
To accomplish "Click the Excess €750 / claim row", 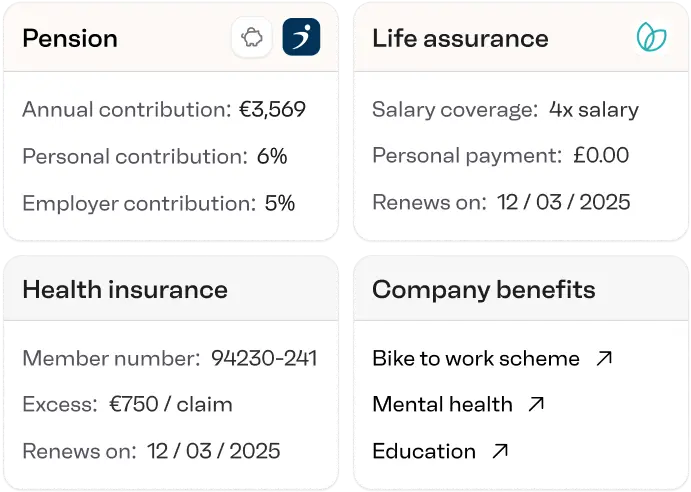I will coord(127,404).
